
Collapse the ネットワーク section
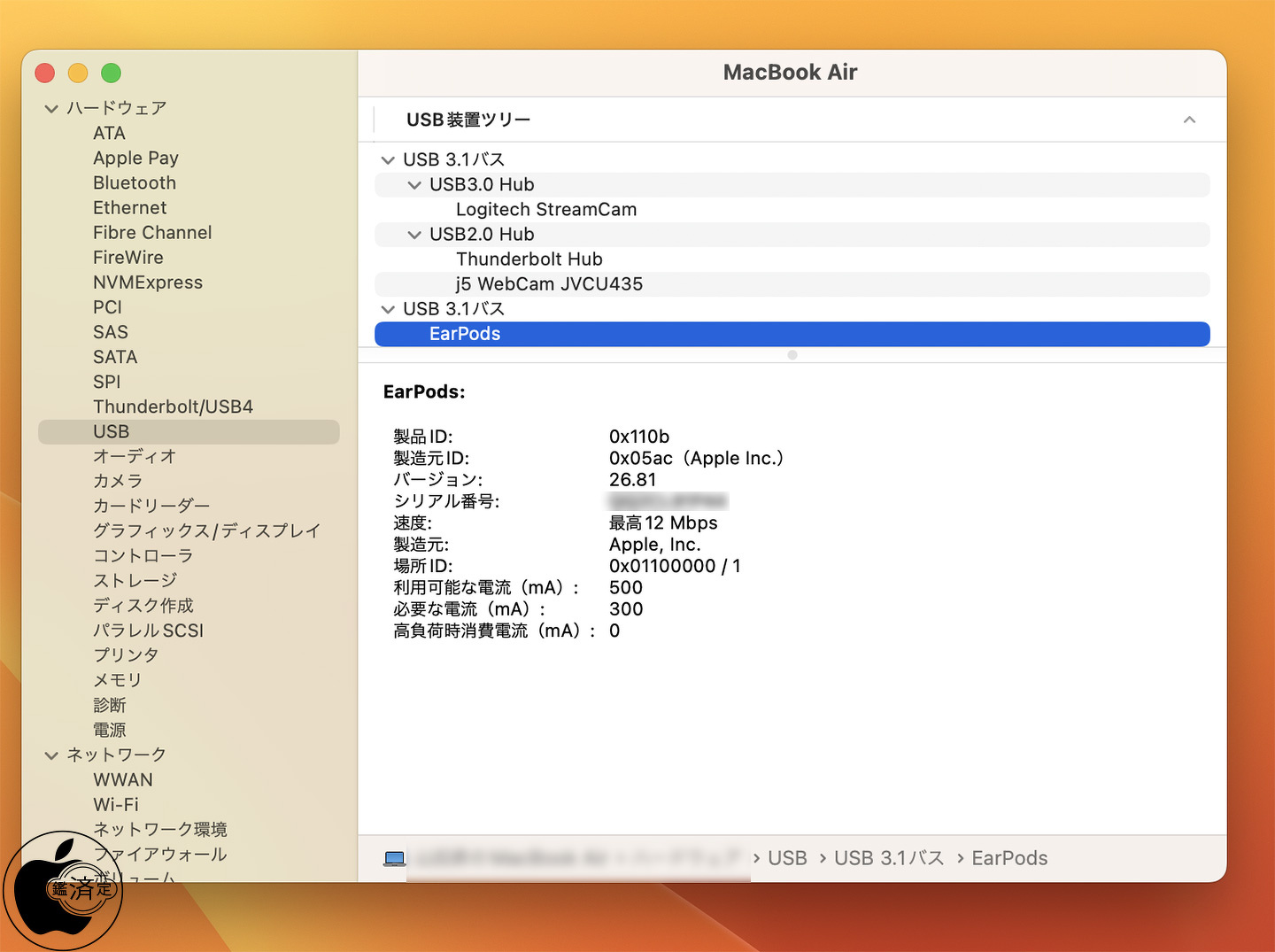pos(51,755)
